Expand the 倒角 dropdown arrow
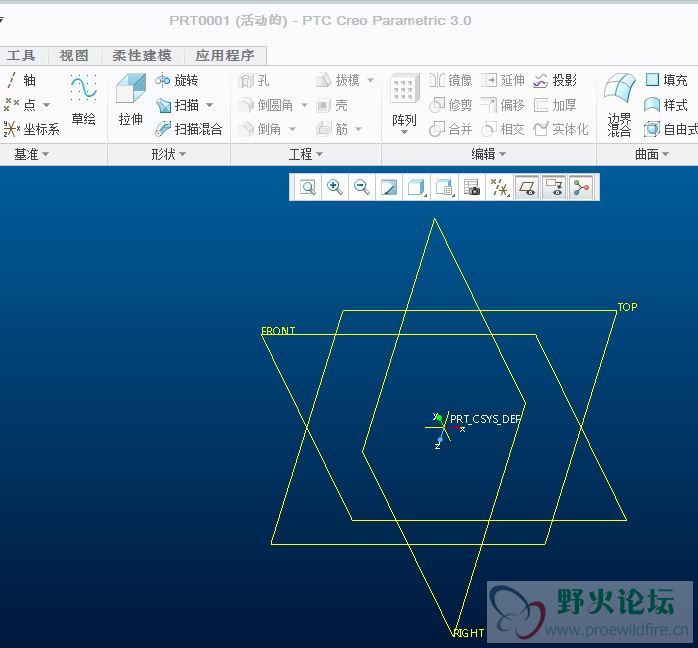This screenshot has width=698, height=648. coord(292,130)
